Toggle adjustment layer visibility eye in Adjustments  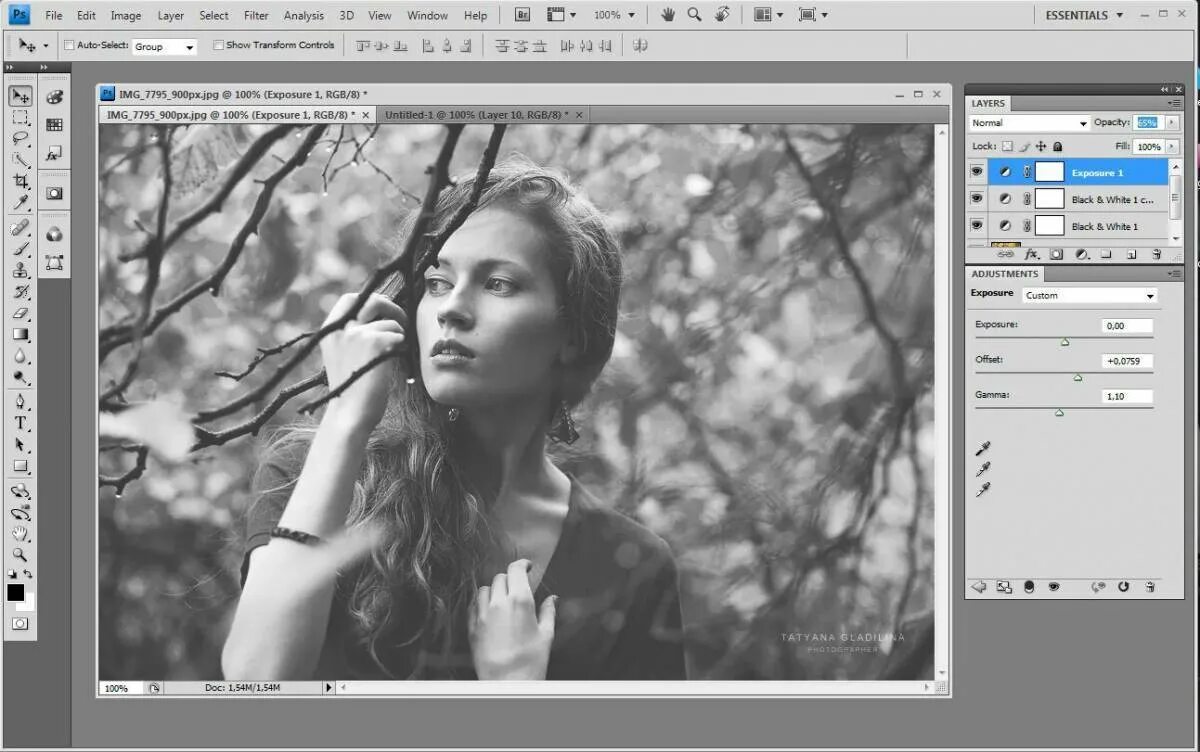pos(1053,587)
